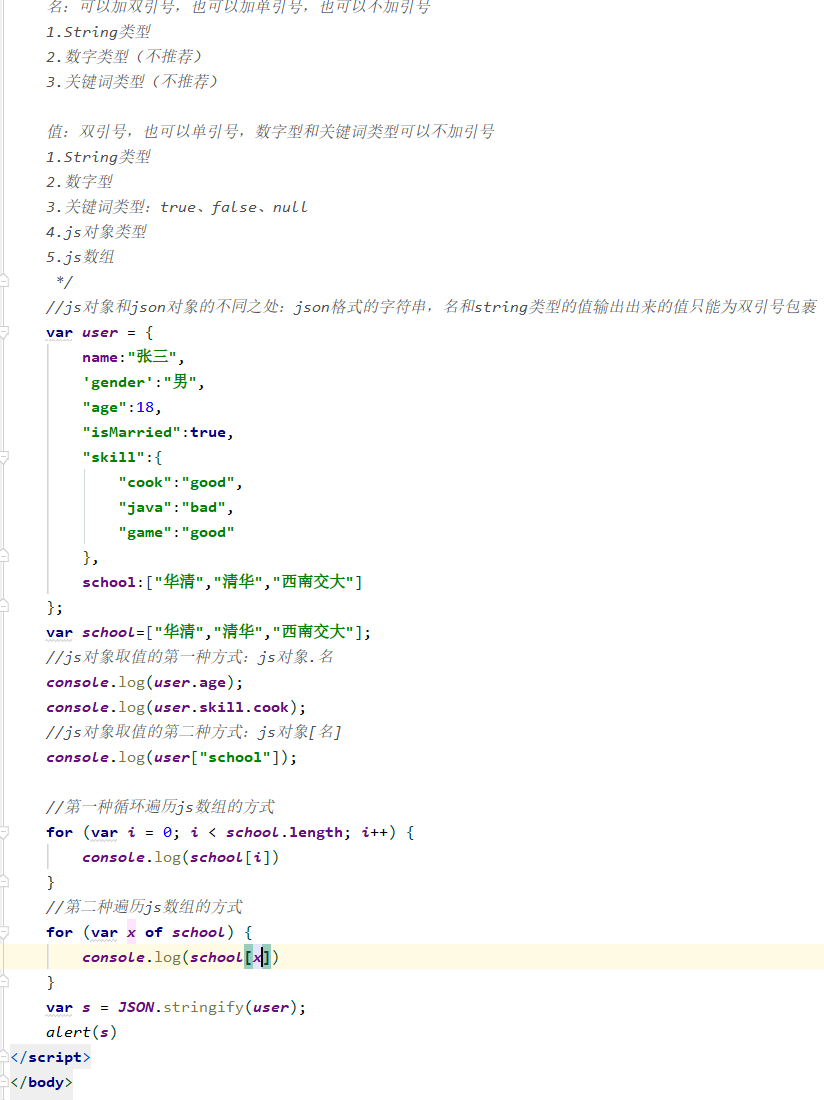Click the comment line '2.数字型'

[x=79, y=182]
